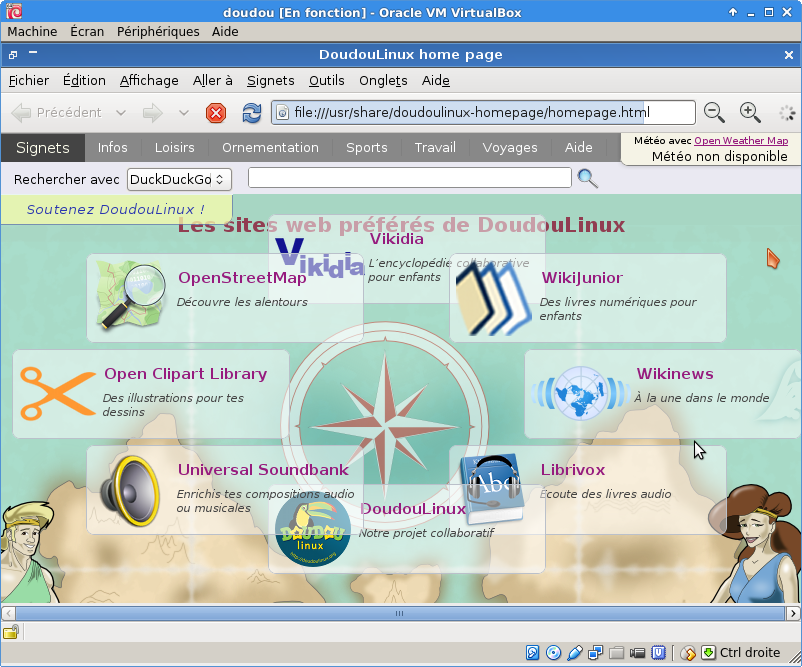Click Librivox book with headphones icon
Image resolution: width=802 pixels, height=667 pixels.
[492, 489]
